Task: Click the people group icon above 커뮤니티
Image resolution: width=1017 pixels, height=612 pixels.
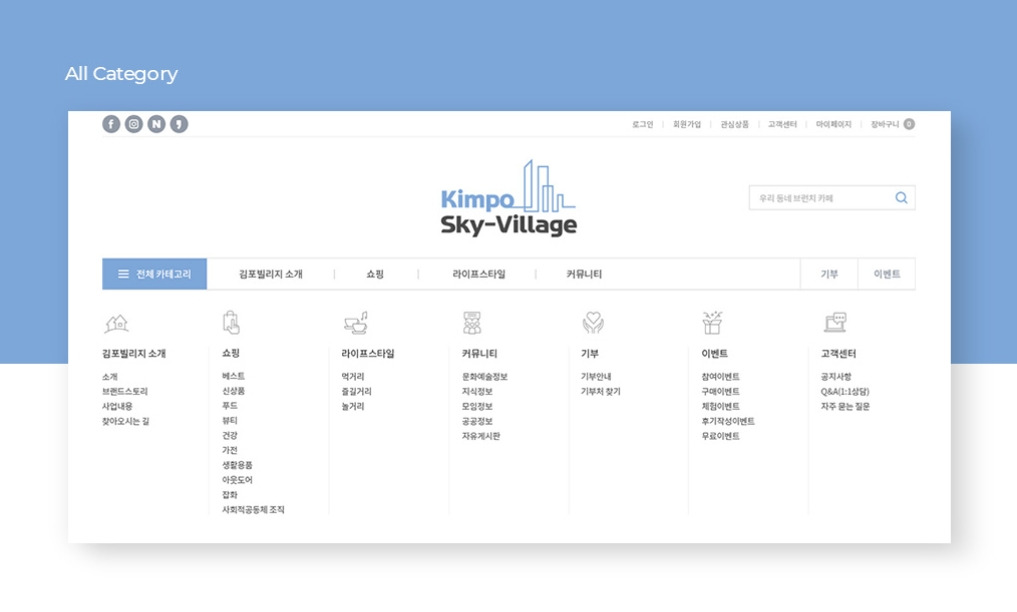Action: click(472, 322)
